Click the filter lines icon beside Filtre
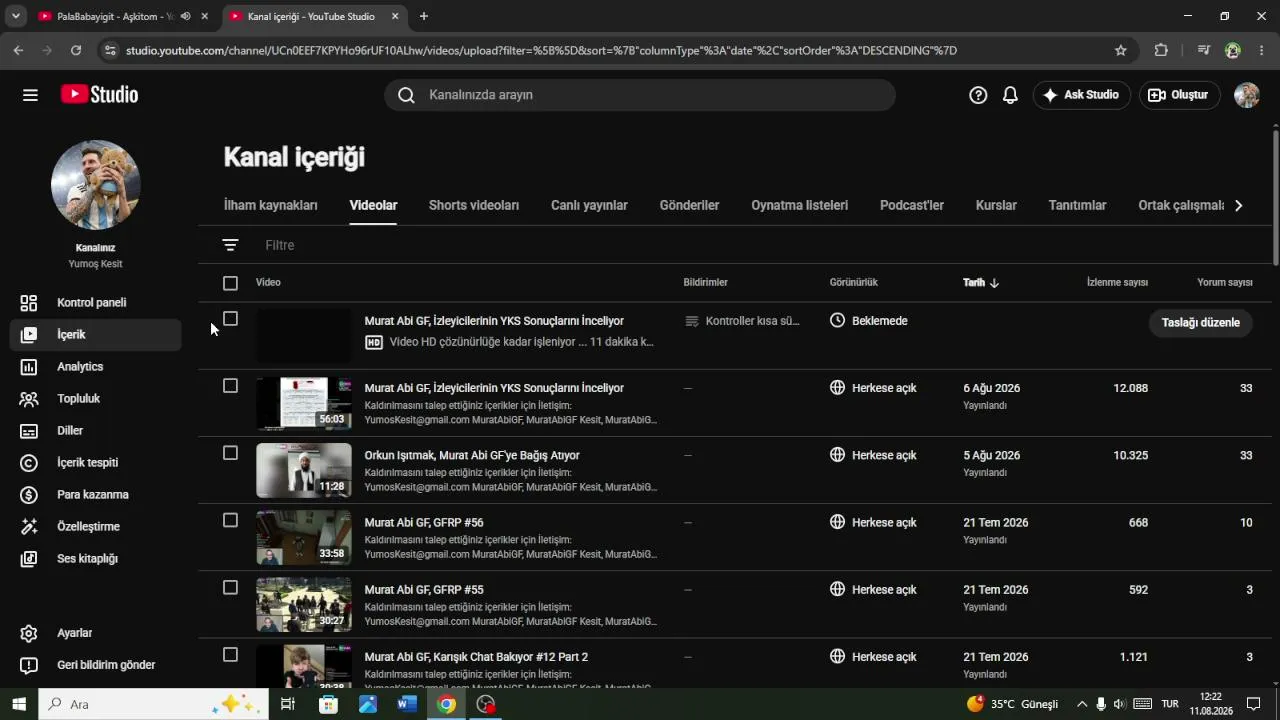This screenshot has height=720, width=1280. coord(230,245)
